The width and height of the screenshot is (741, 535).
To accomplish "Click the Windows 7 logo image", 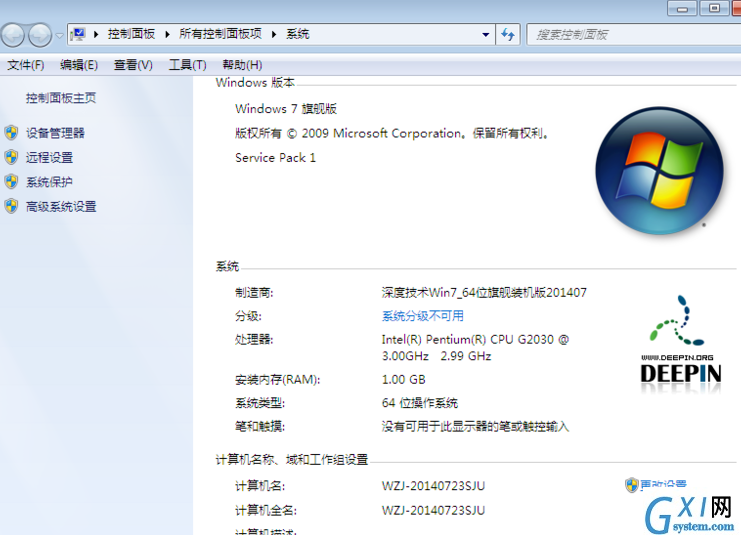I will (659, 171).
